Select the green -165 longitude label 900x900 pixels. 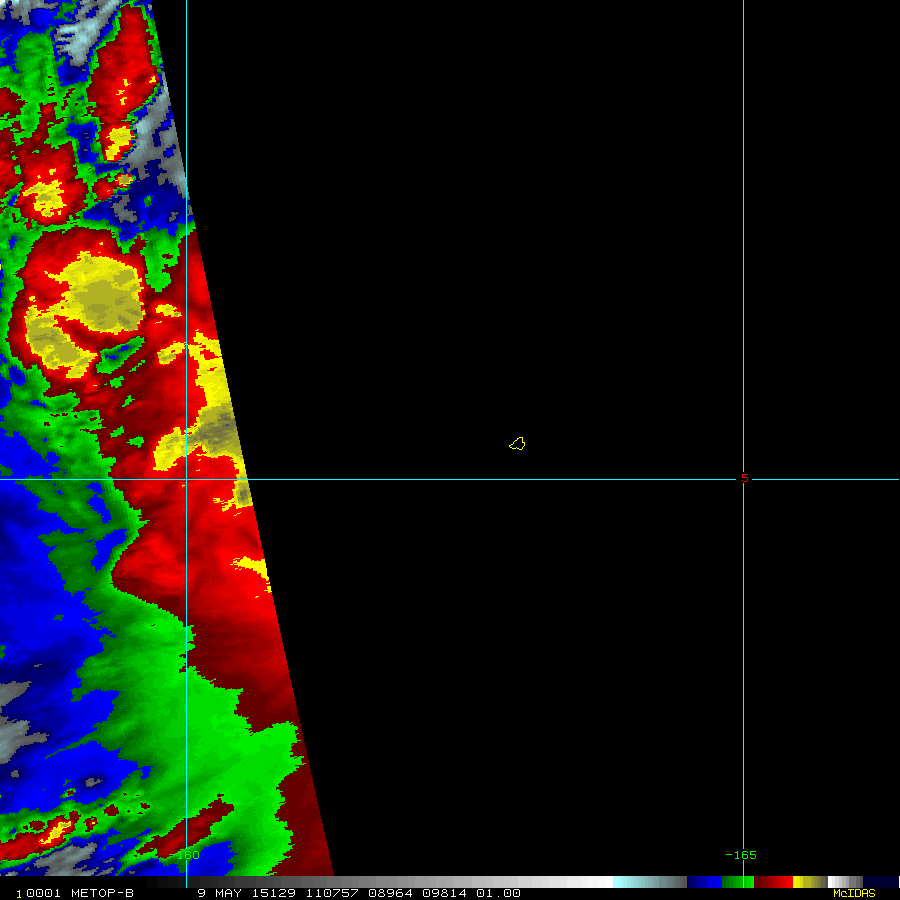740,855
